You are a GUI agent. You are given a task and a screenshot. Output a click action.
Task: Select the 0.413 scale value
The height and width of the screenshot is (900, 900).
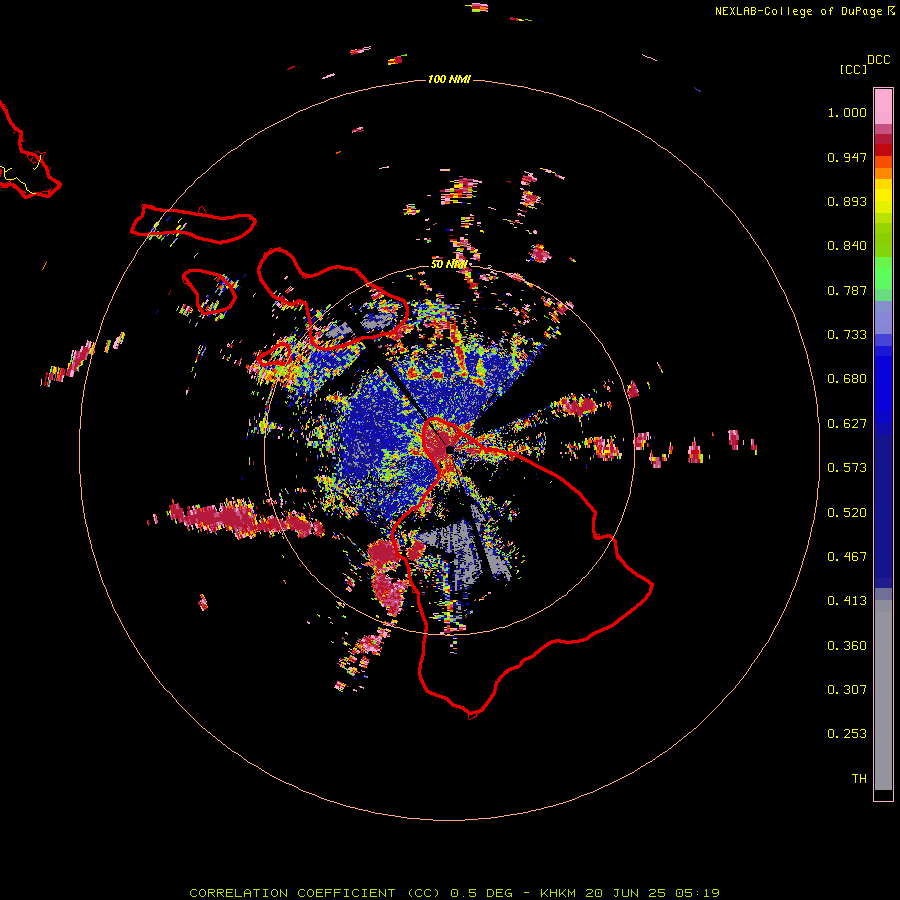[x=847, y=601]
